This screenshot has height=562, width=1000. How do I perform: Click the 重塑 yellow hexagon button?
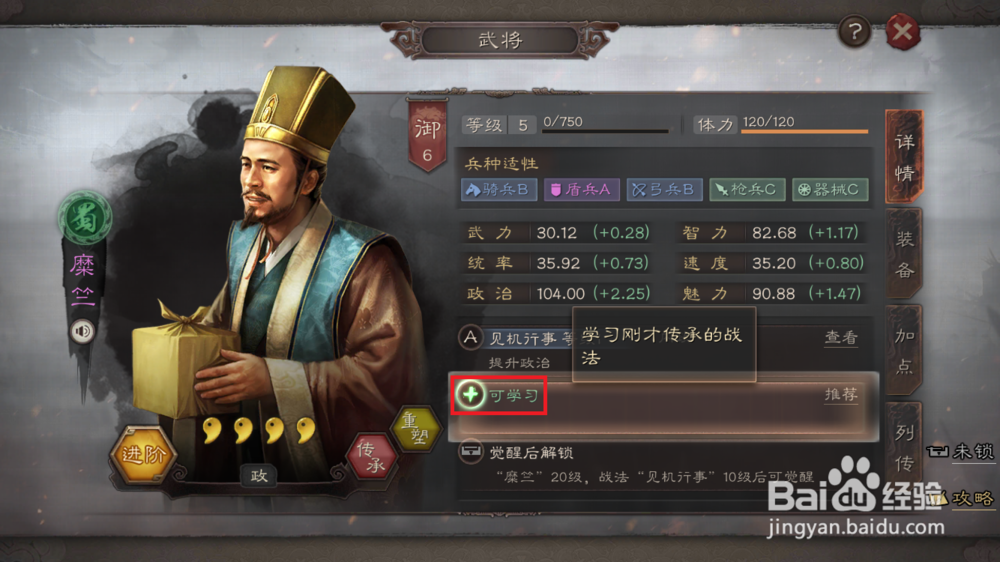(415, 428)
